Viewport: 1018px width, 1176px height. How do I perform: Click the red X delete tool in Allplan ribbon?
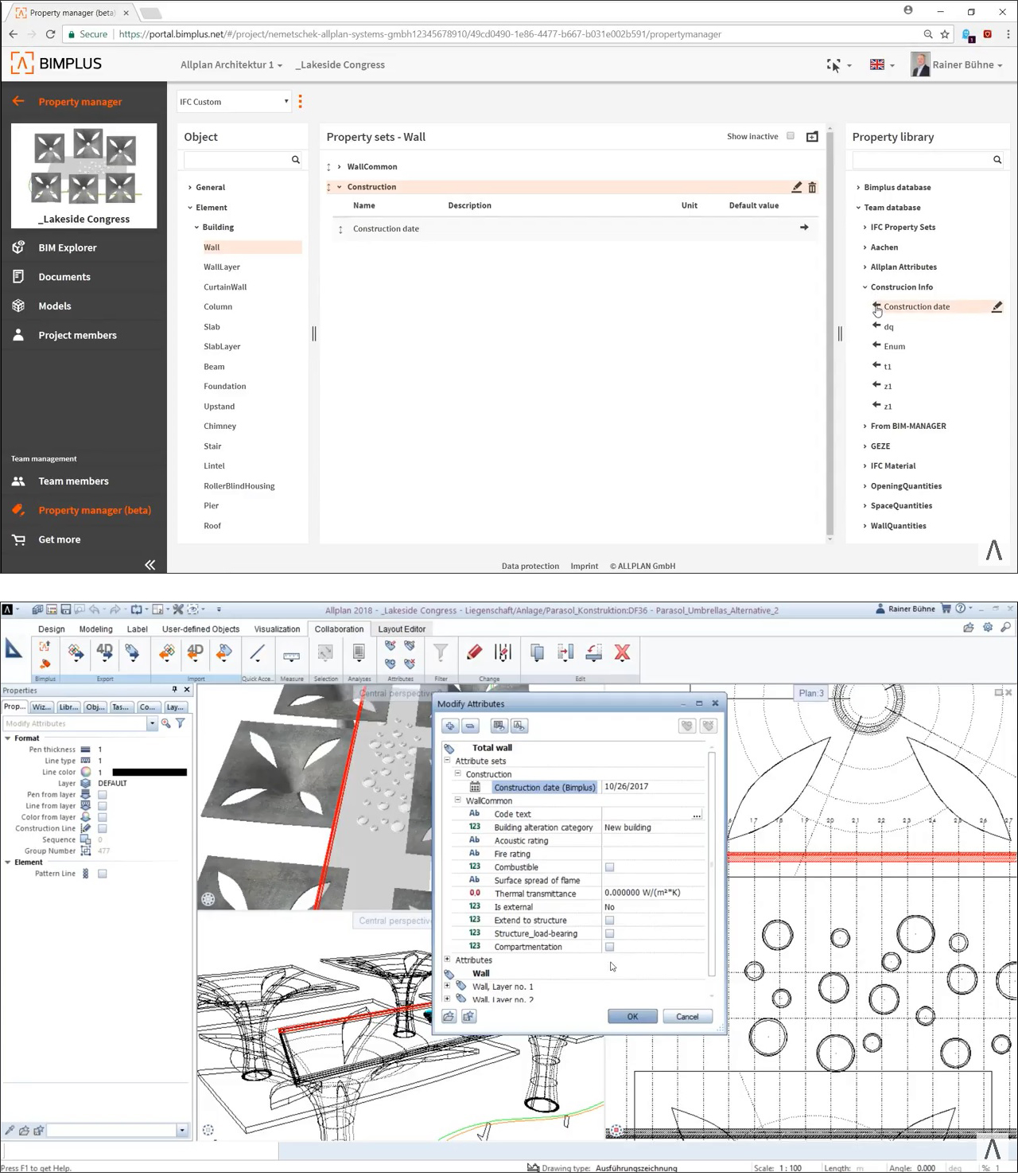(x=622, y=652)
